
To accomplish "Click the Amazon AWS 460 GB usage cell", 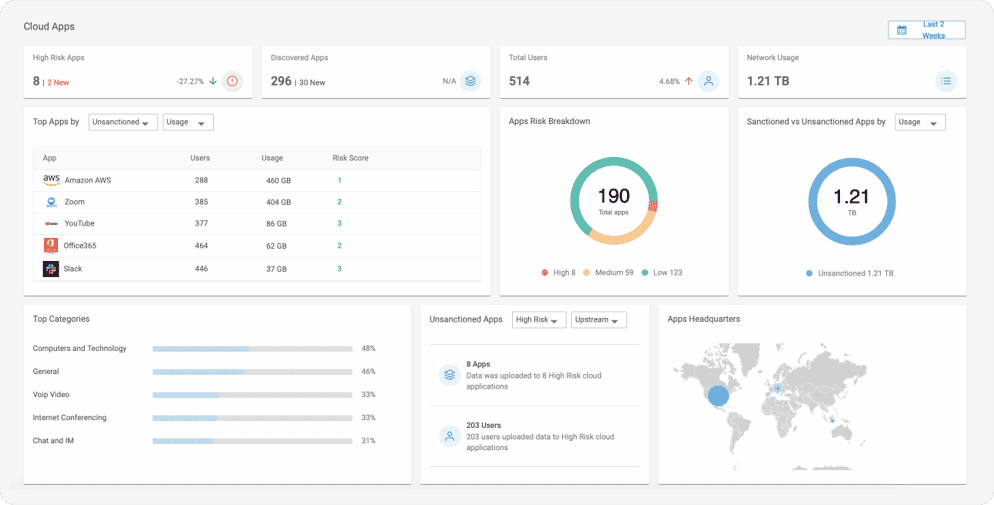I will (x=278, y=181).
